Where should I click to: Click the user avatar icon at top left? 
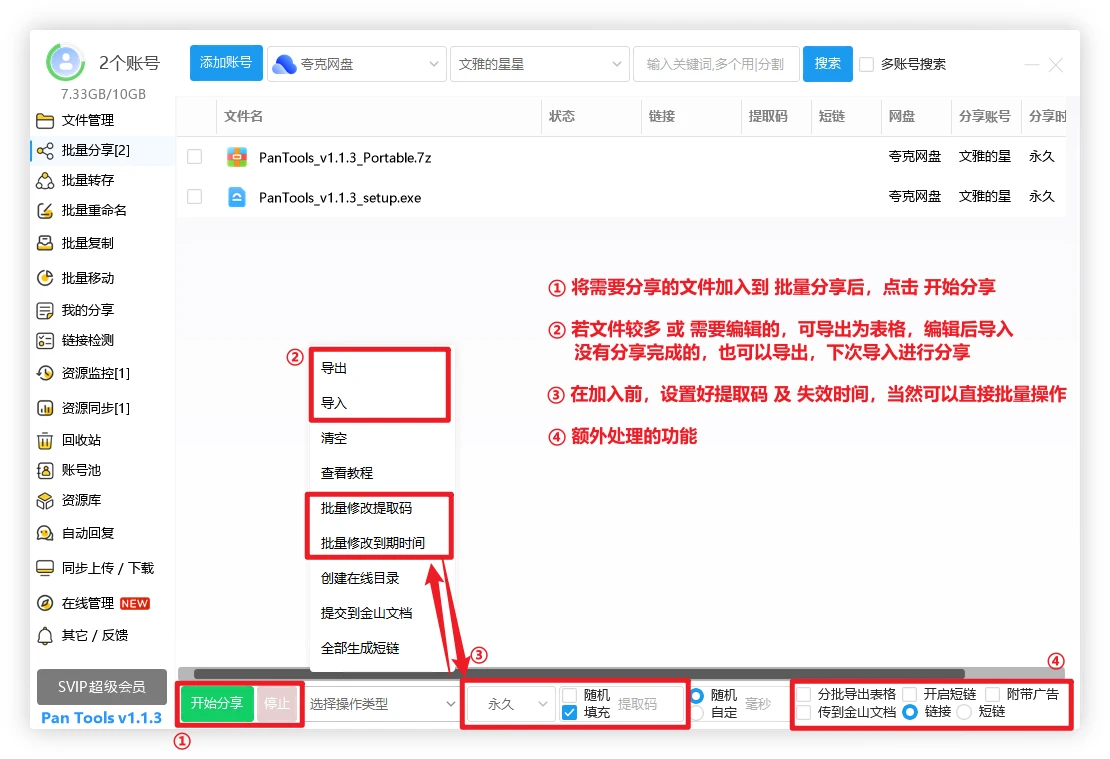click(x=67, y=63)
